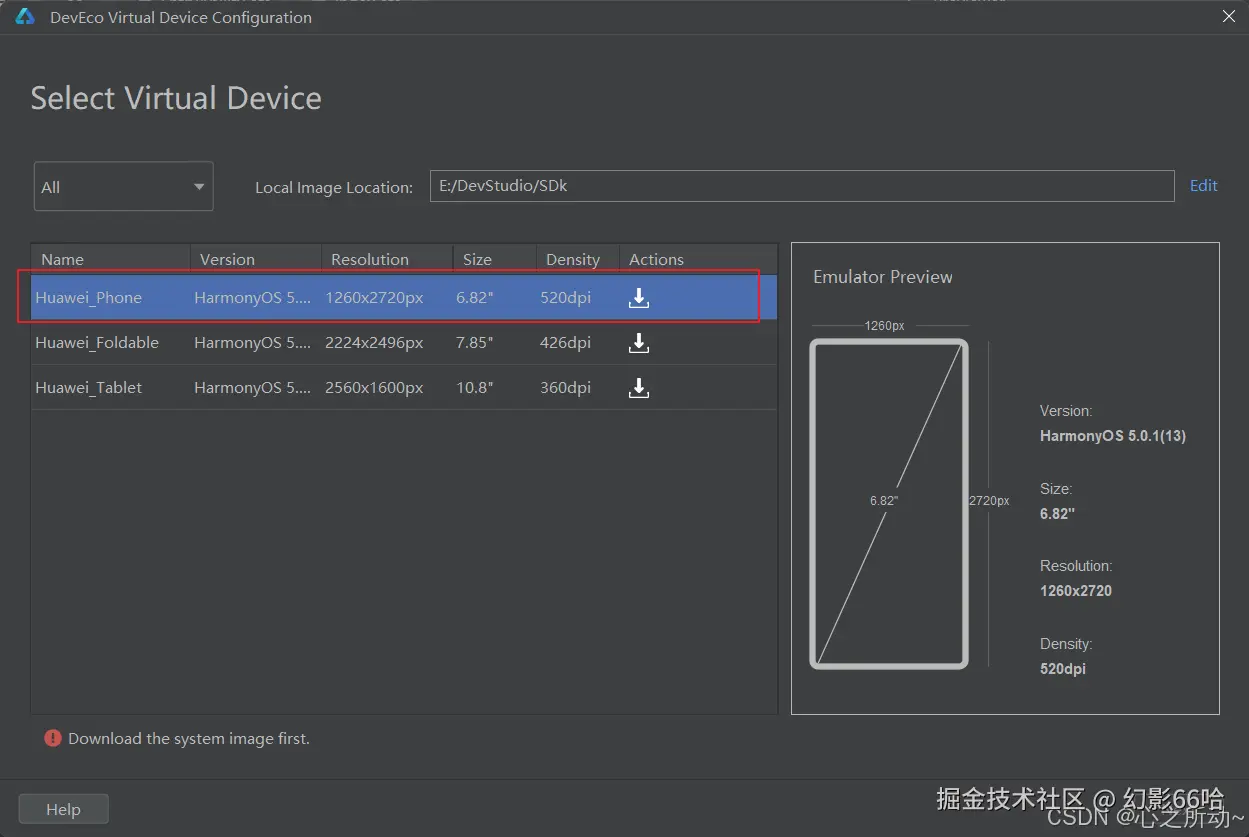Click the 360dpi density cell
Viewport: 1249px width, 837px height.
point(566,388)
